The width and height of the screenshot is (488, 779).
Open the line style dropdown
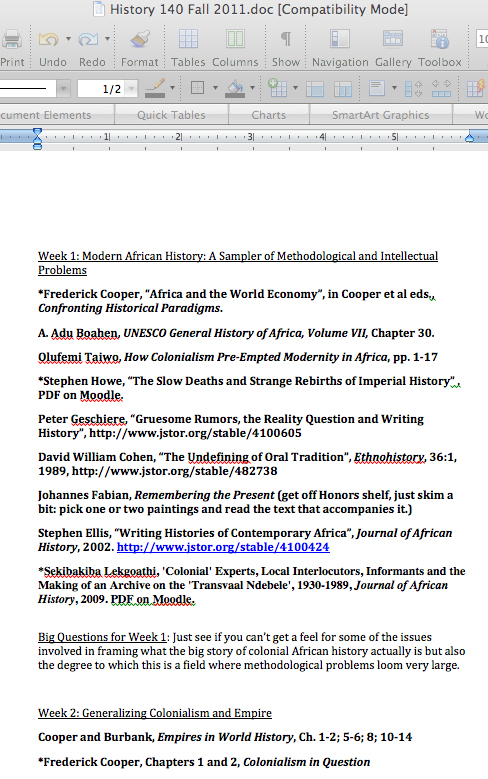coord(63,88)
